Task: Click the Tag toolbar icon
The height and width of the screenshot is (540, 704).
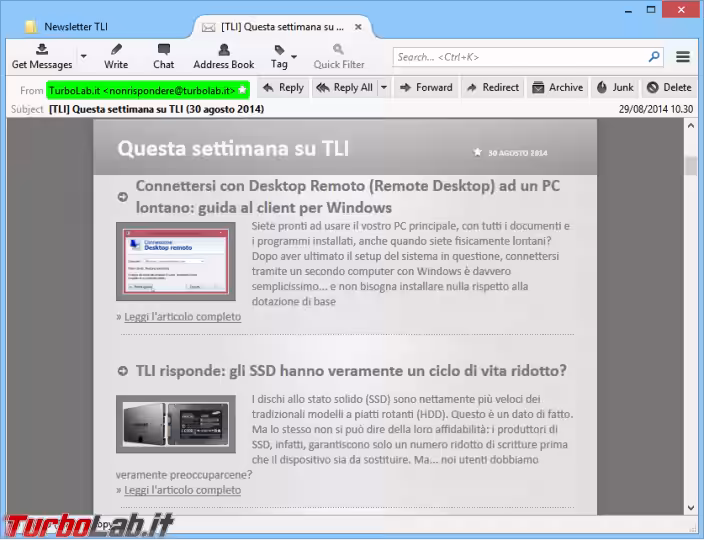Action: pyautogui.click(x=279, y=57)
